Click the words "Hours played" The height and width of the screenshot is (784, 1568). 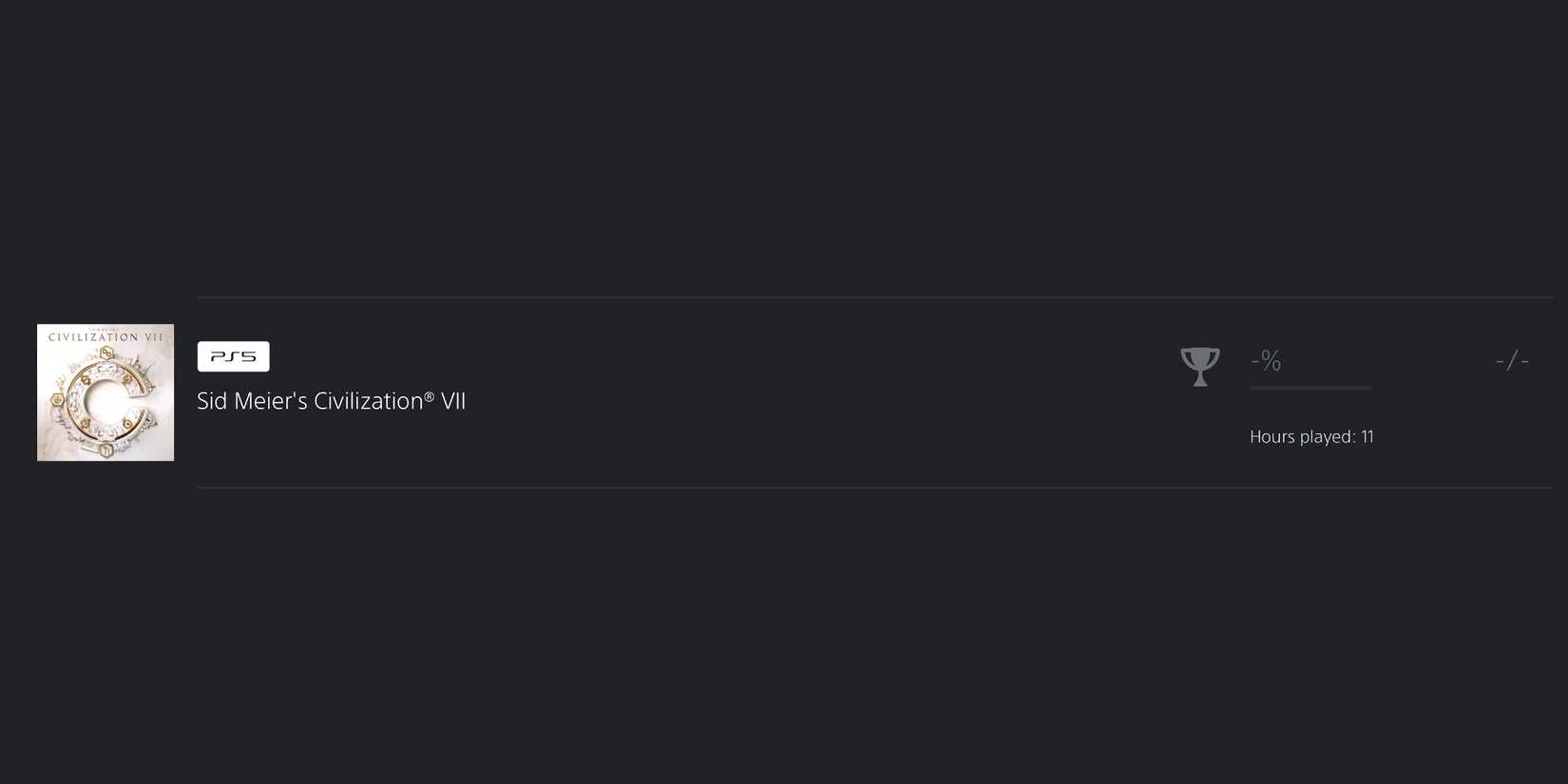pyautogui.click(x=1301, y=437)
